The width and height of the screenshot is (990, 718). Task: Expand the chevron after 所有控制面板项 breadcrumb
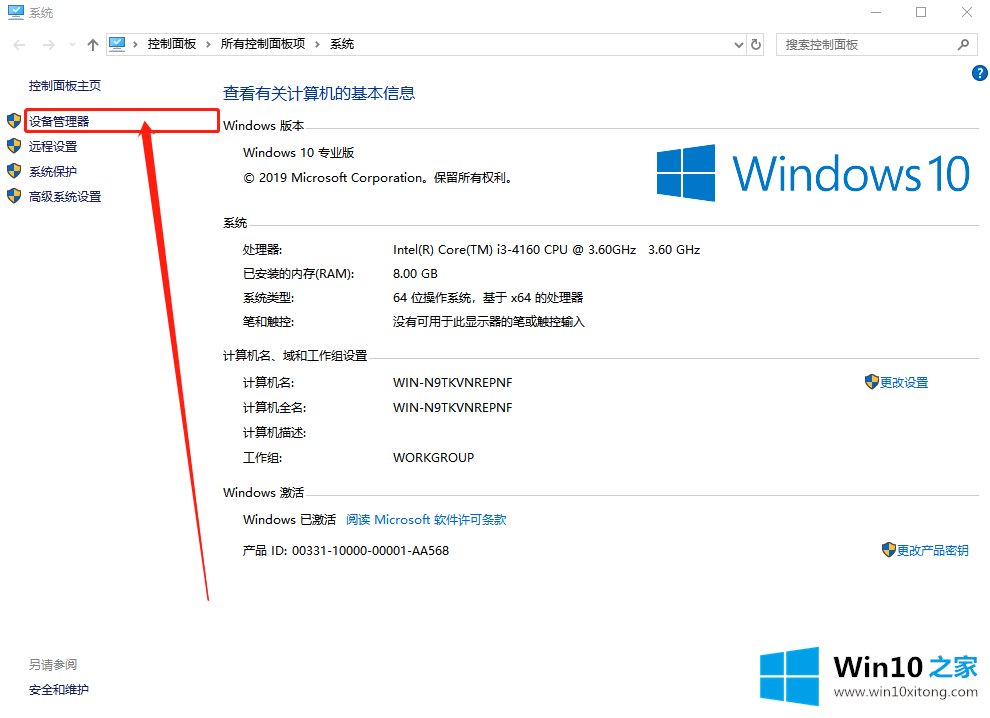(318, 44)
